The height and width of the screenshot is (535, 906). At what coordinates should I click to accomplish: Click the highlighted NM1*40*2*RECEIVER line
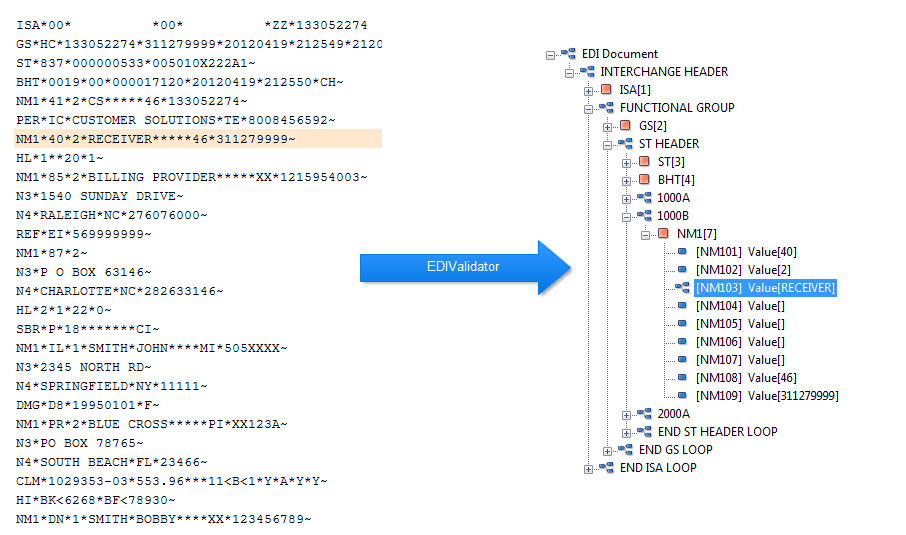(x=198, y=139)
